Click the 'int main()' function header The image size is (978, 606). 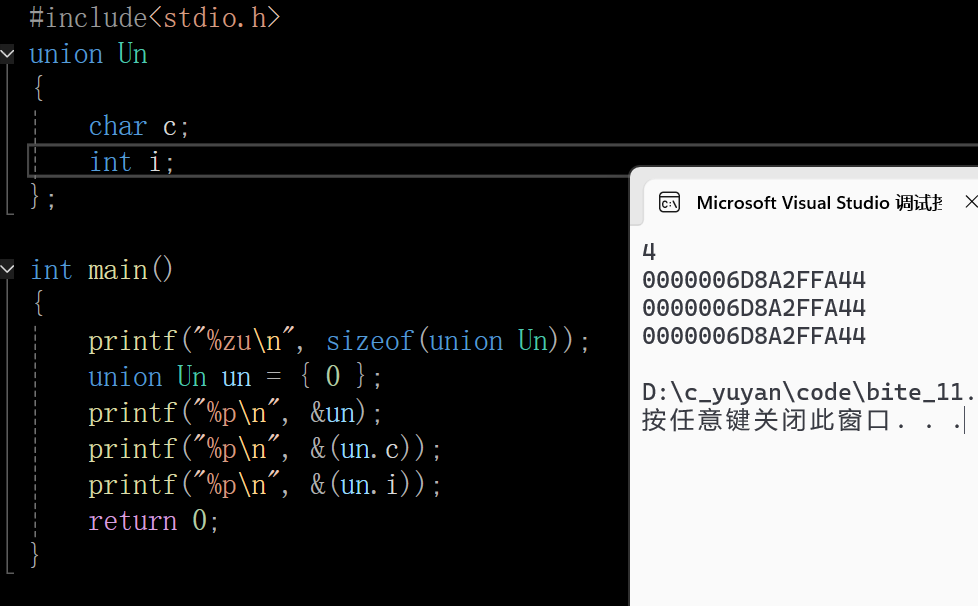pos(102,270)
